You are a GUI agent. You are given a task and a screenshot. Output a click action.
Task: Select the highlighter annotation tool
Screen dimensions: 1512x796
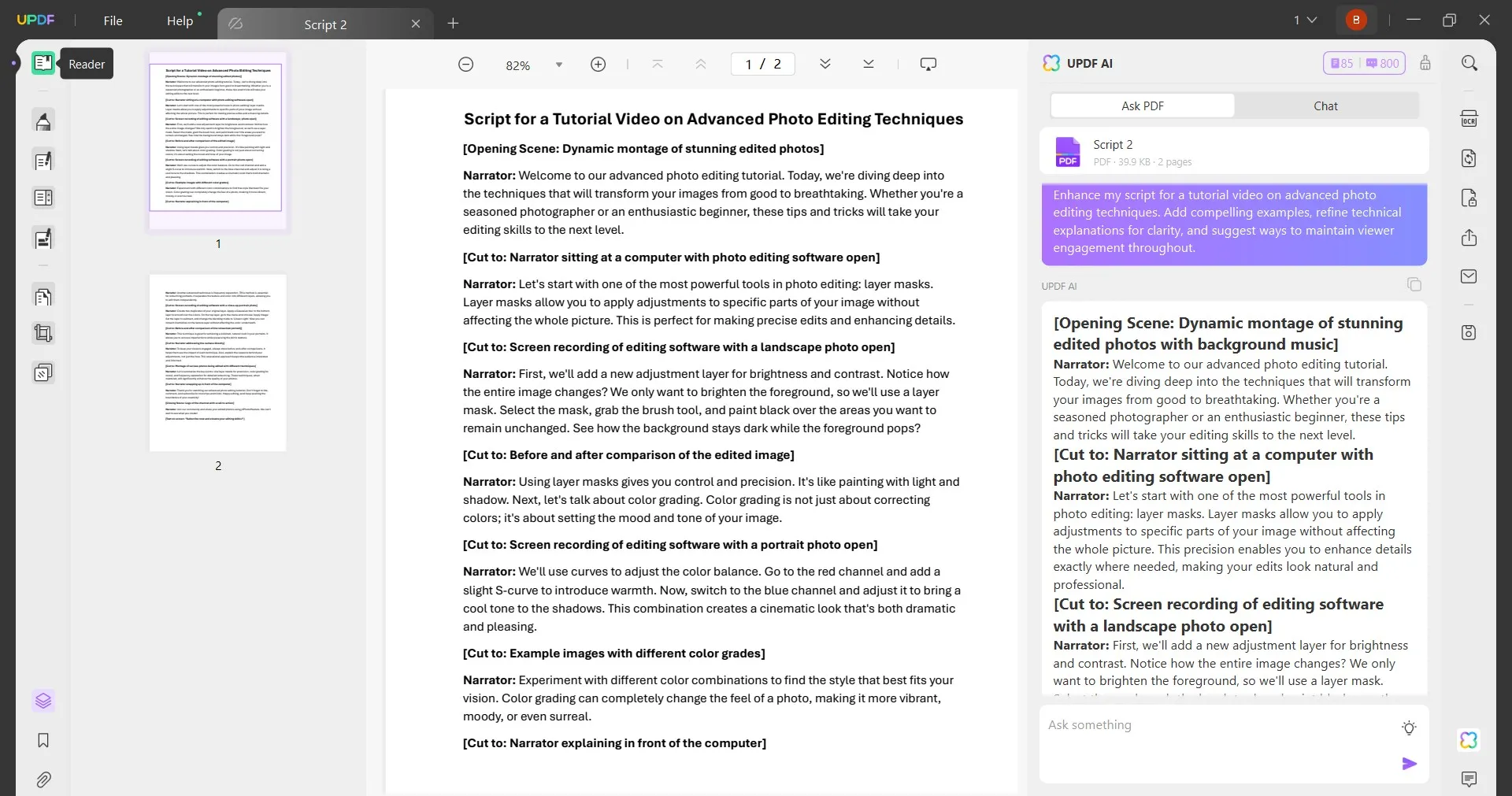tap(43, 120)
